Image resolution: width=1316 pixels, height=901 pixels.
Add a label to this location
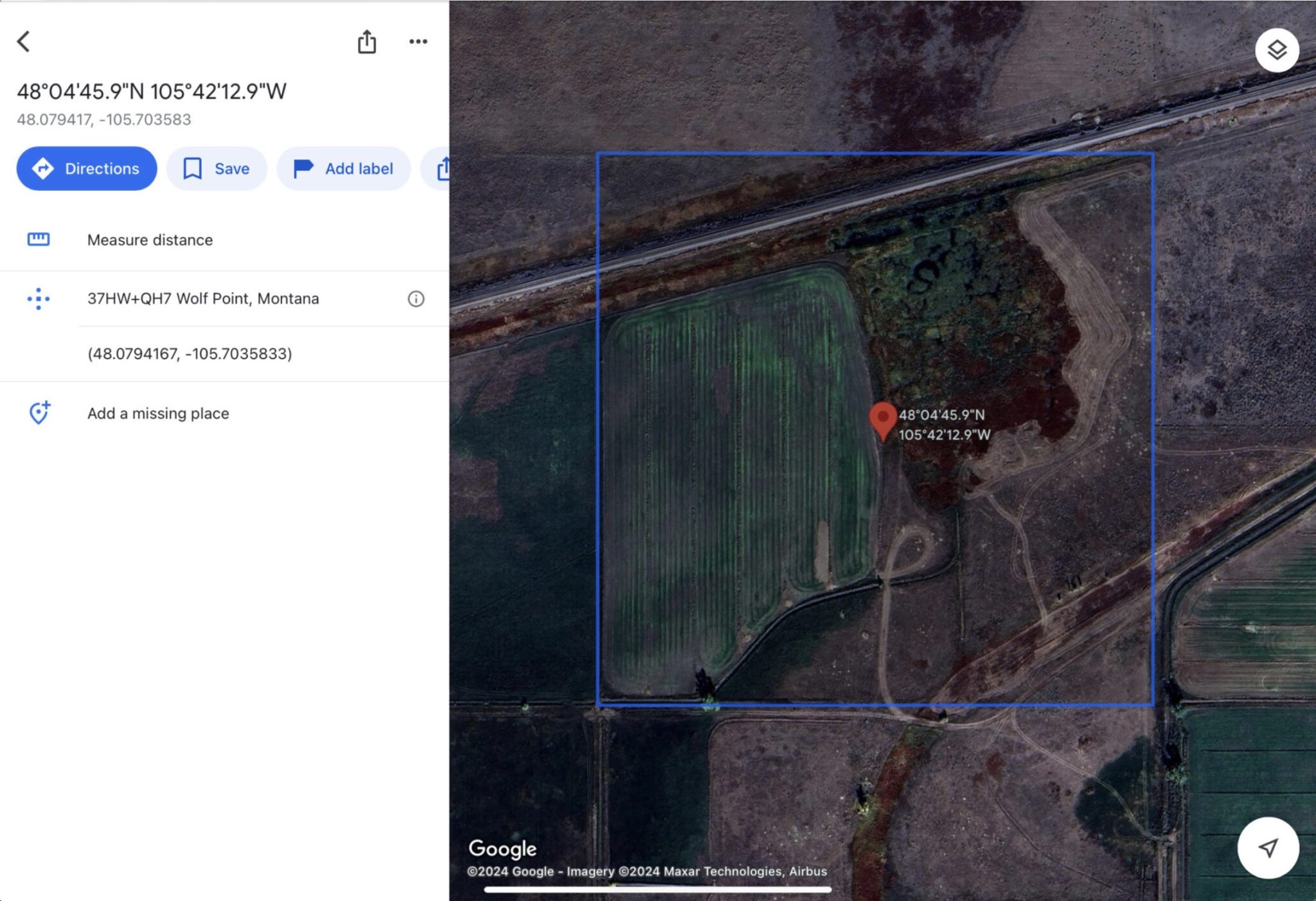click(x=343, y=168)
